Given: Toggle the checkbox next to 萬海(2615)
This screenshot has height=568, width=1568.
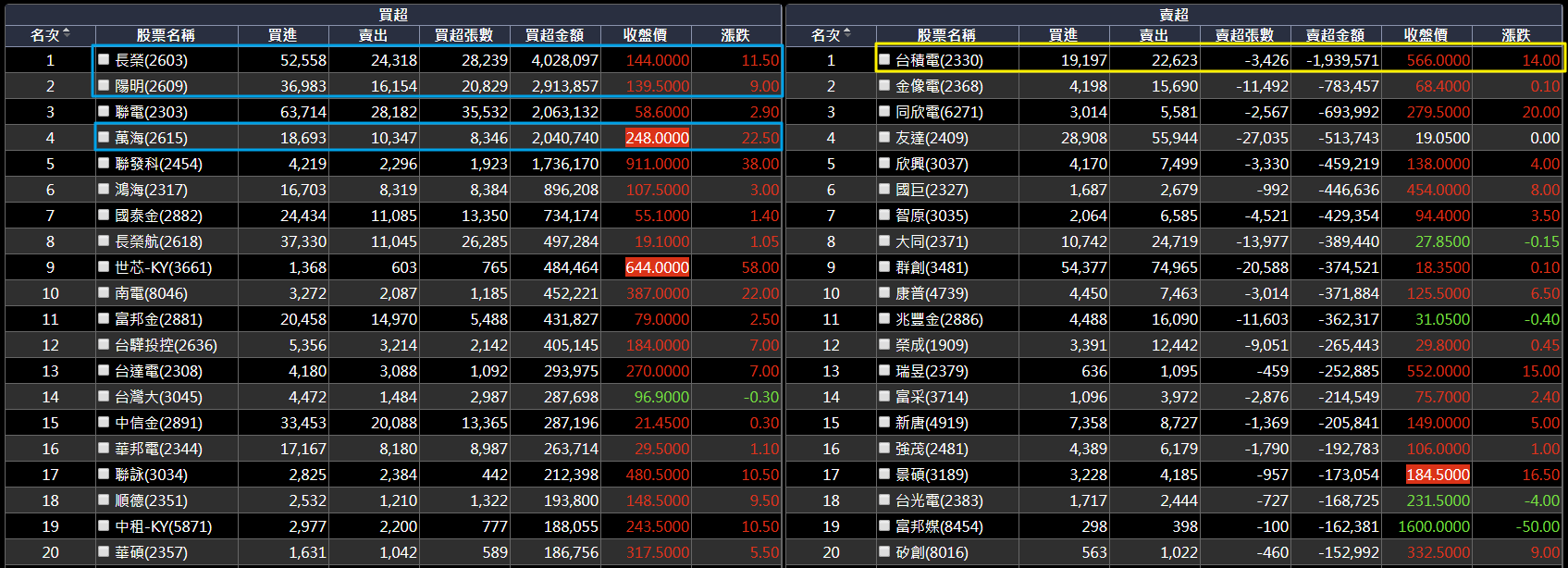Looking at the screenshot, I should pos(105,137).
